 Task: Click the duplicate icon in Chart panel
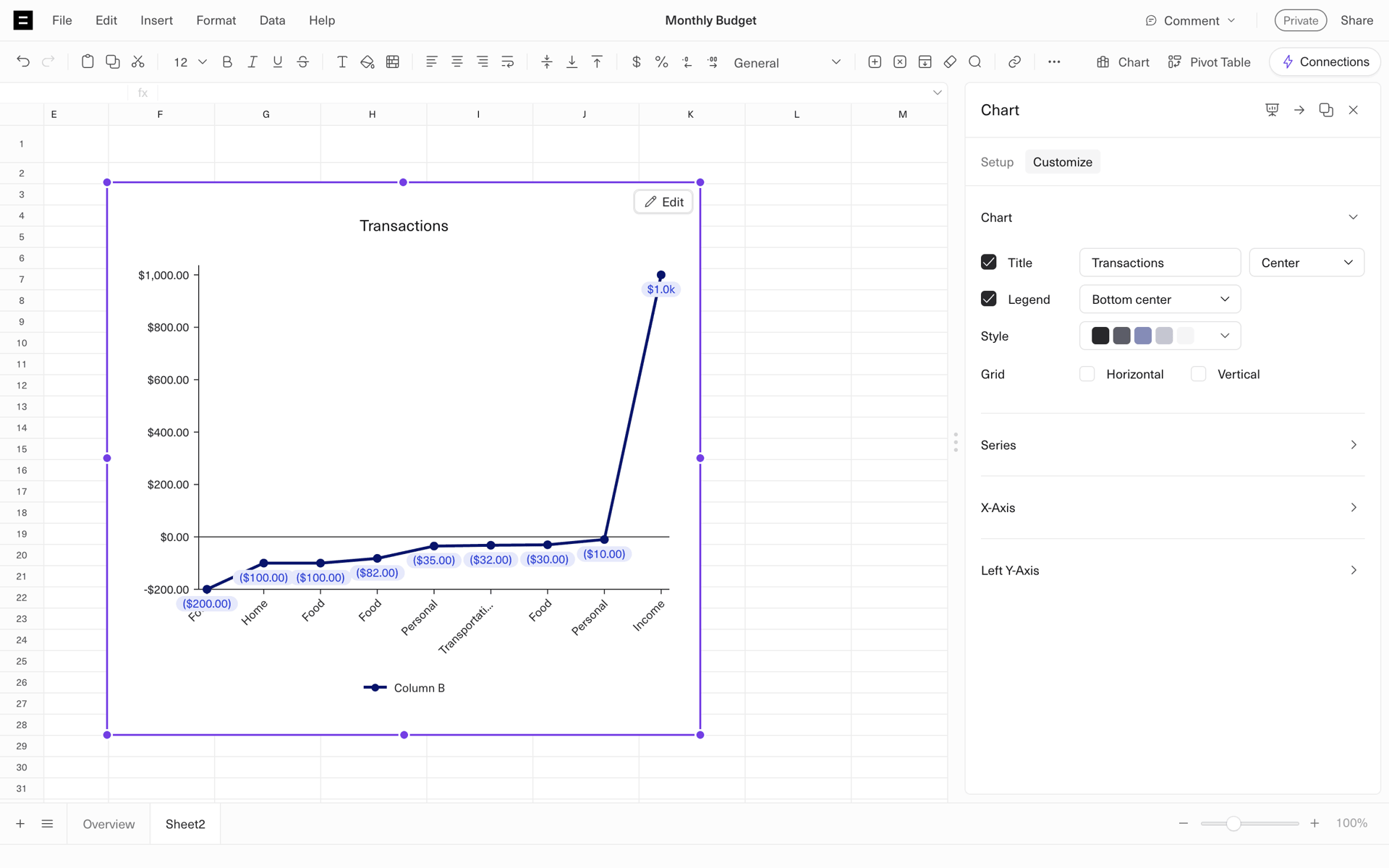(1326, 110)
